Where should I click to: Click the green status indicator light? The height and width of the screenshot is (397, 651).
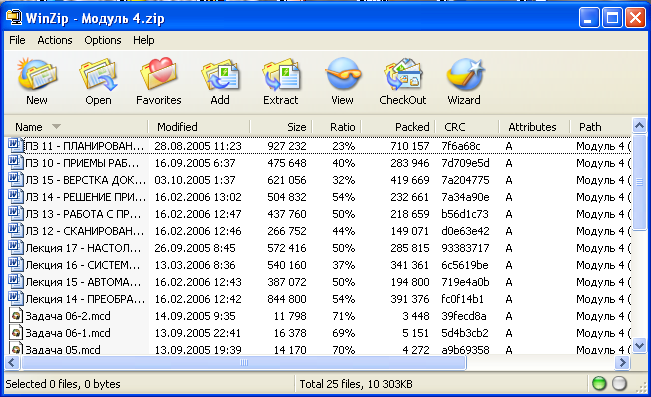point(599,383)
